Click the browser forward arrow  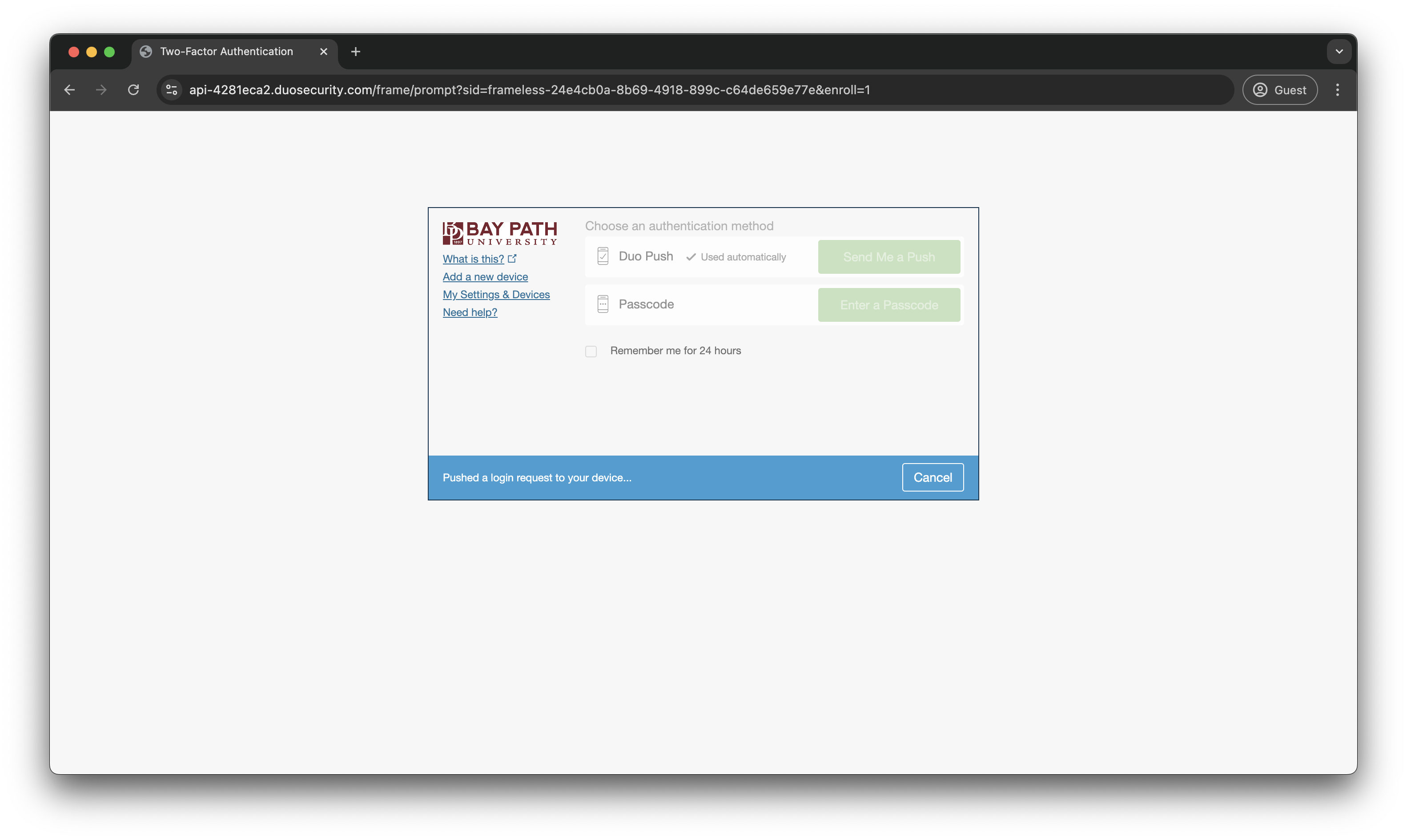coord(101,90)
